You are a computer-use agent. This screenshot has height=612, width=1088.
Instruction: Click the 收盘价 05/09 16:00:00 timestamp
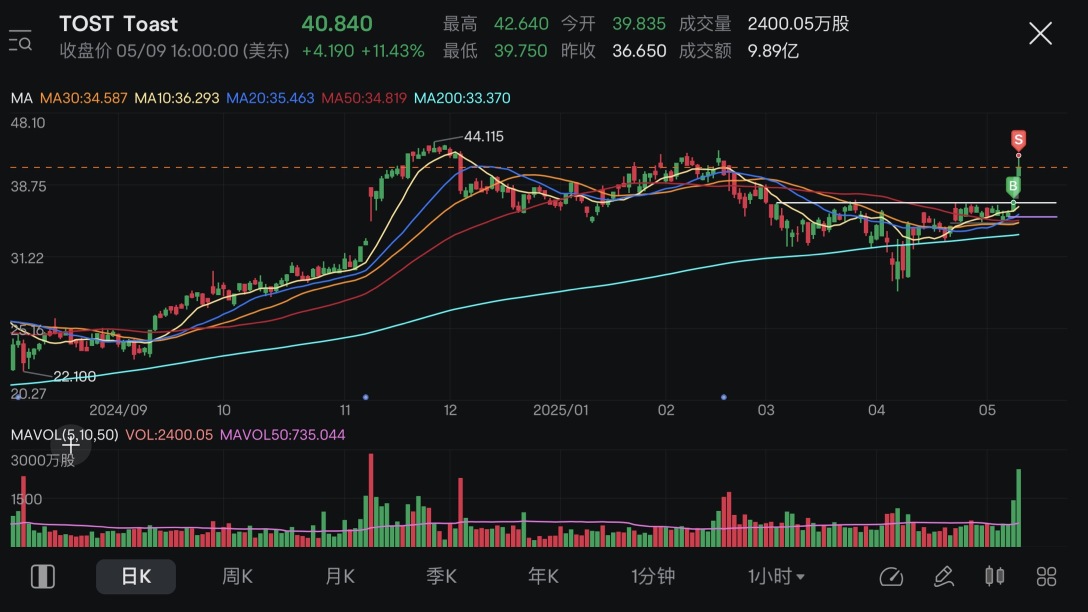173,51
